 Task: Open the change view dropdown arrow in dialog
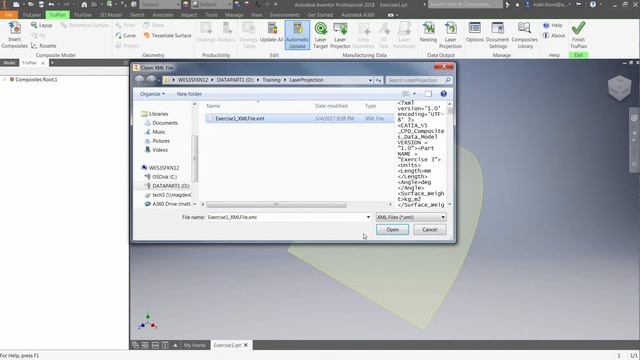click(414, 94)
